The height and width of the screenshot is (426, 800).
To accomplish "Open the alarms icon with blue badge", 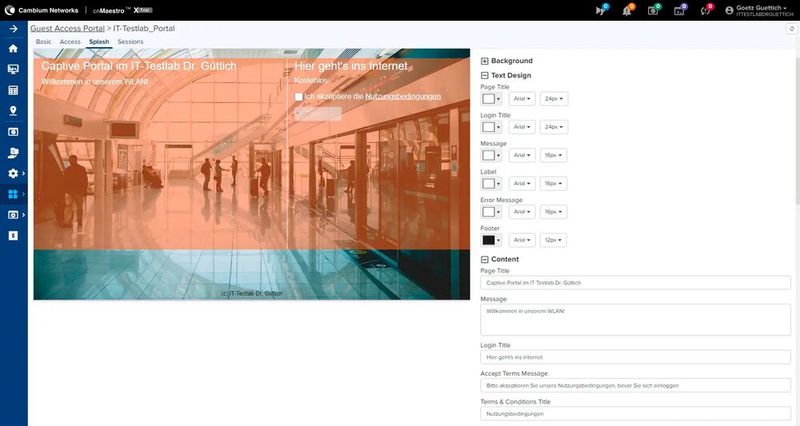I will click(x=601, y=10).
